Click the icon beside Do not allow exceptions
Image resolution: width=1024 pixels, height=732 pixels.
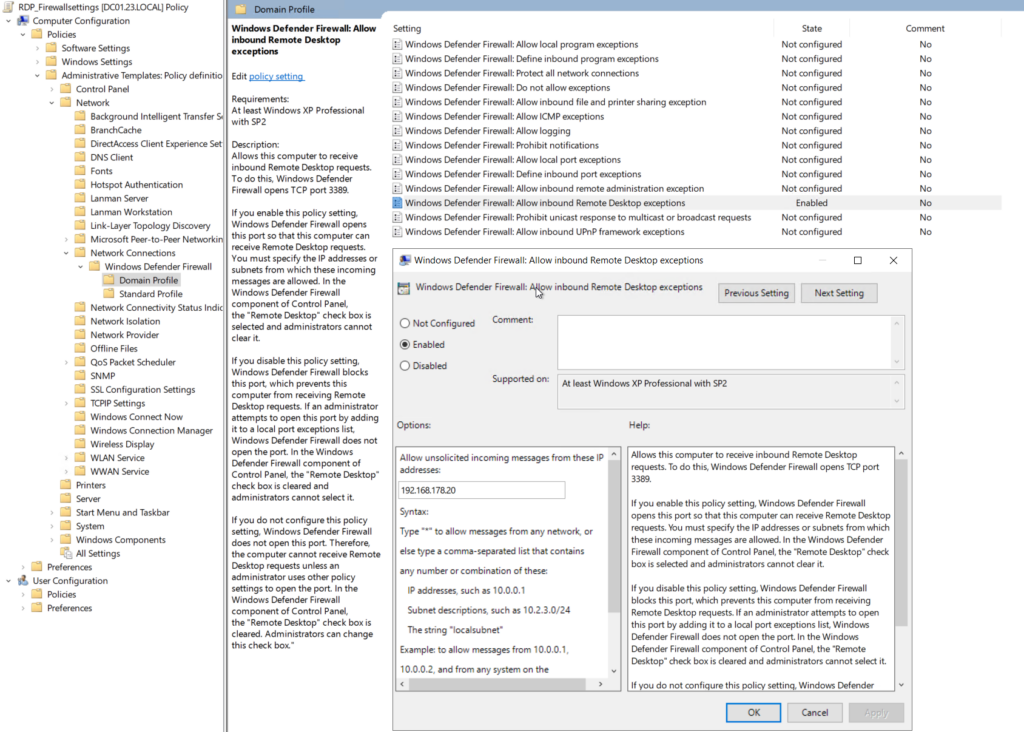tap(397, 88)
